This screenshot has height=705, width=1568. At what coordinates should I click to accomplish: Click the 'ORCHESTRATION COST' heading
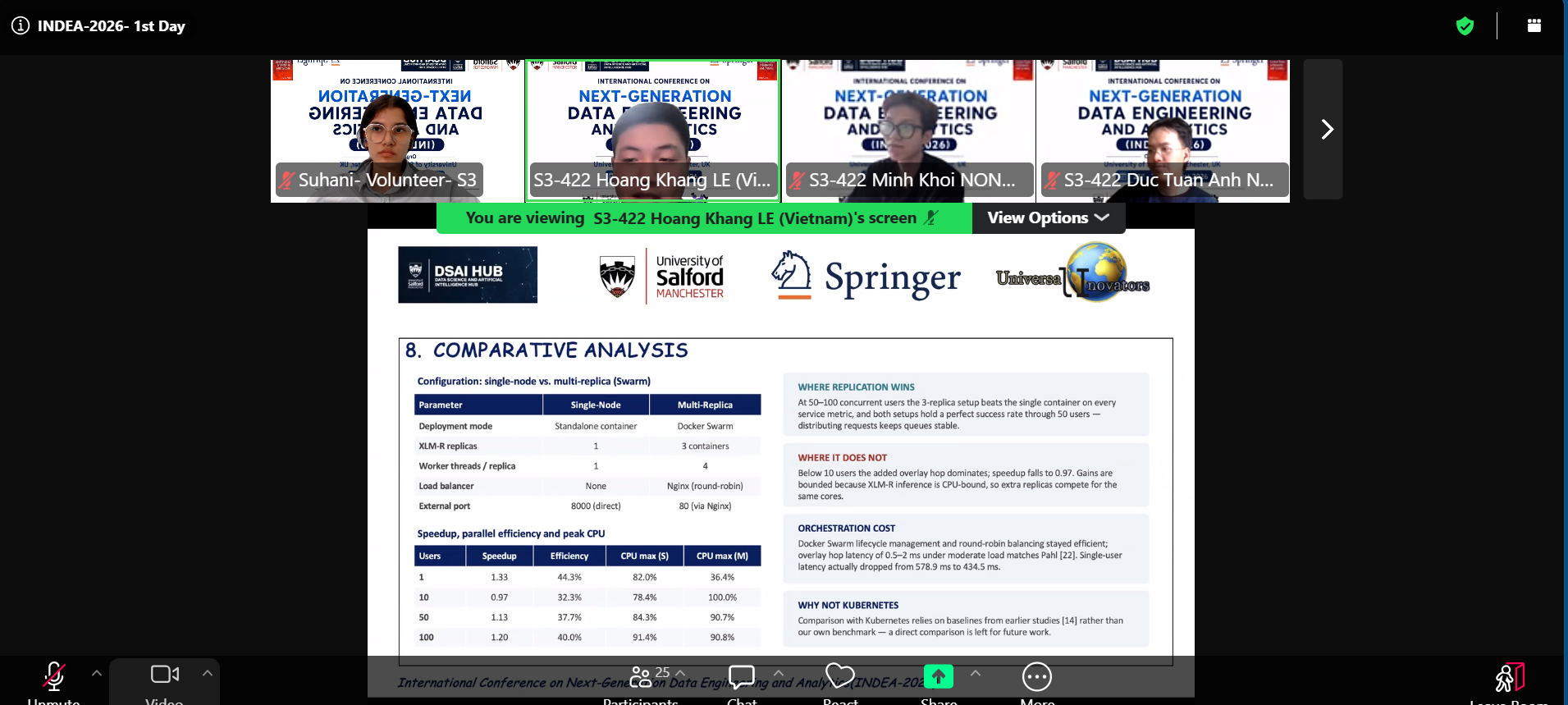coord(846,529)
